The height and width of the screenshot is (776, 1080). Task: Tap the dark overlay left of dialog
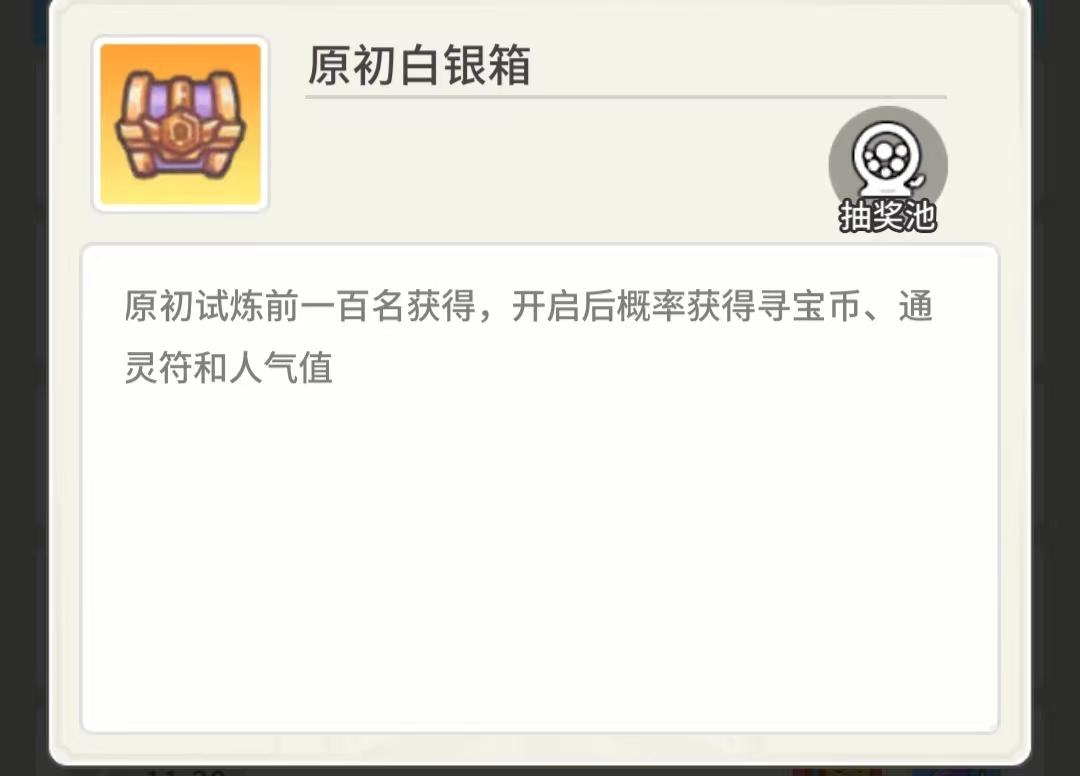23,386
